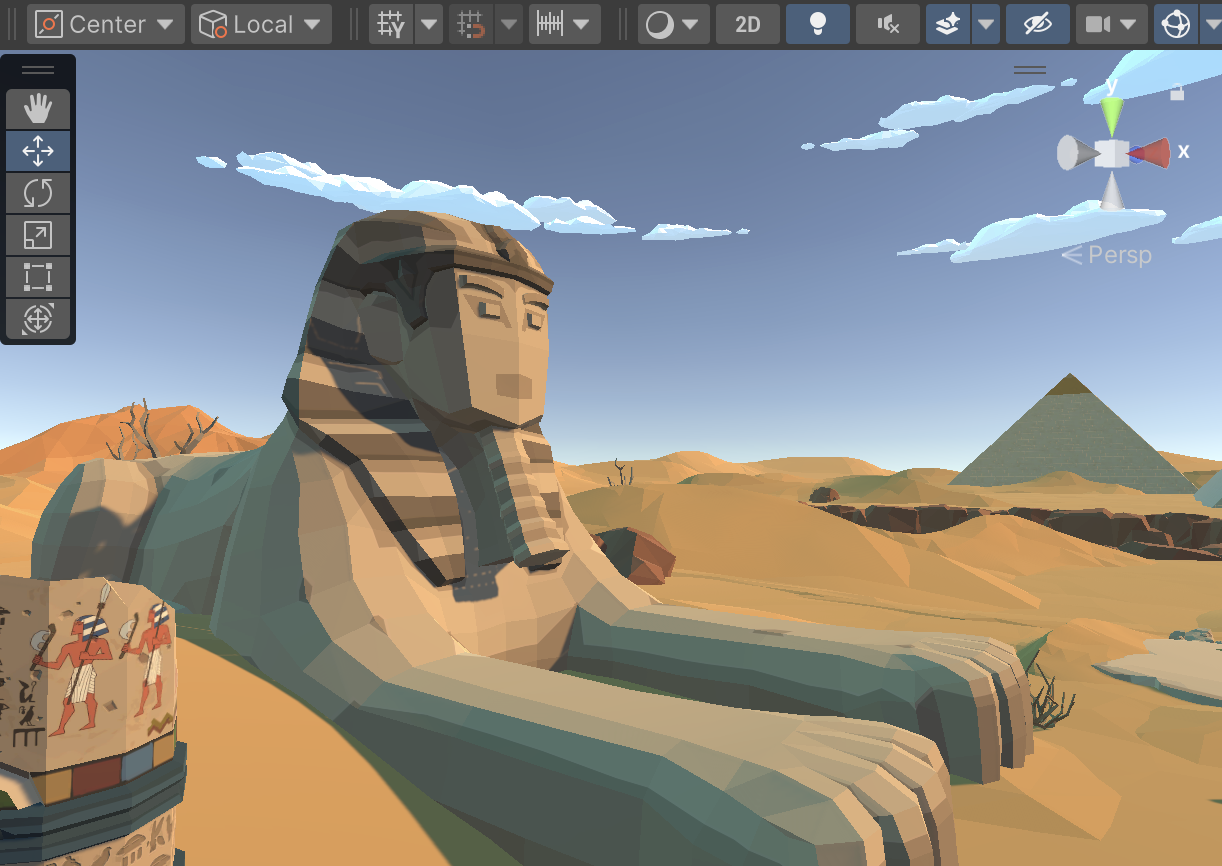This screenshot has height=866, width=1222.
Task: Toggle grid snapping magnet icon
Action: pyautogui.click(x=470, y=24)
